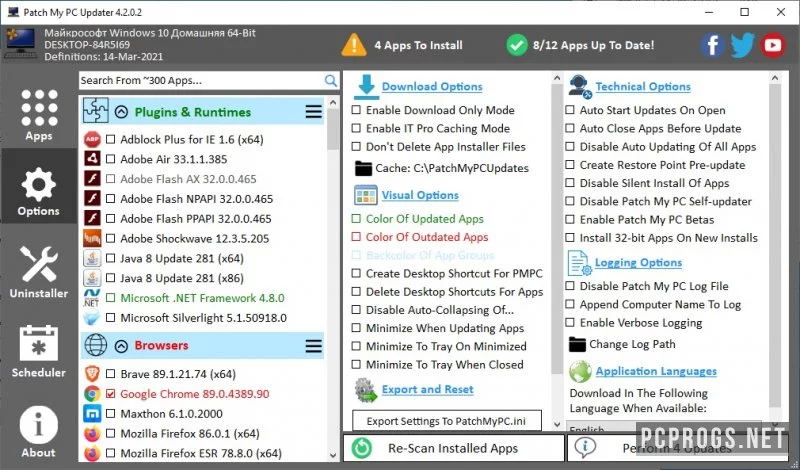Check Minimize To Tray When Closed
The width and height of the screenshot is (800, 470).
click(356, 365)
